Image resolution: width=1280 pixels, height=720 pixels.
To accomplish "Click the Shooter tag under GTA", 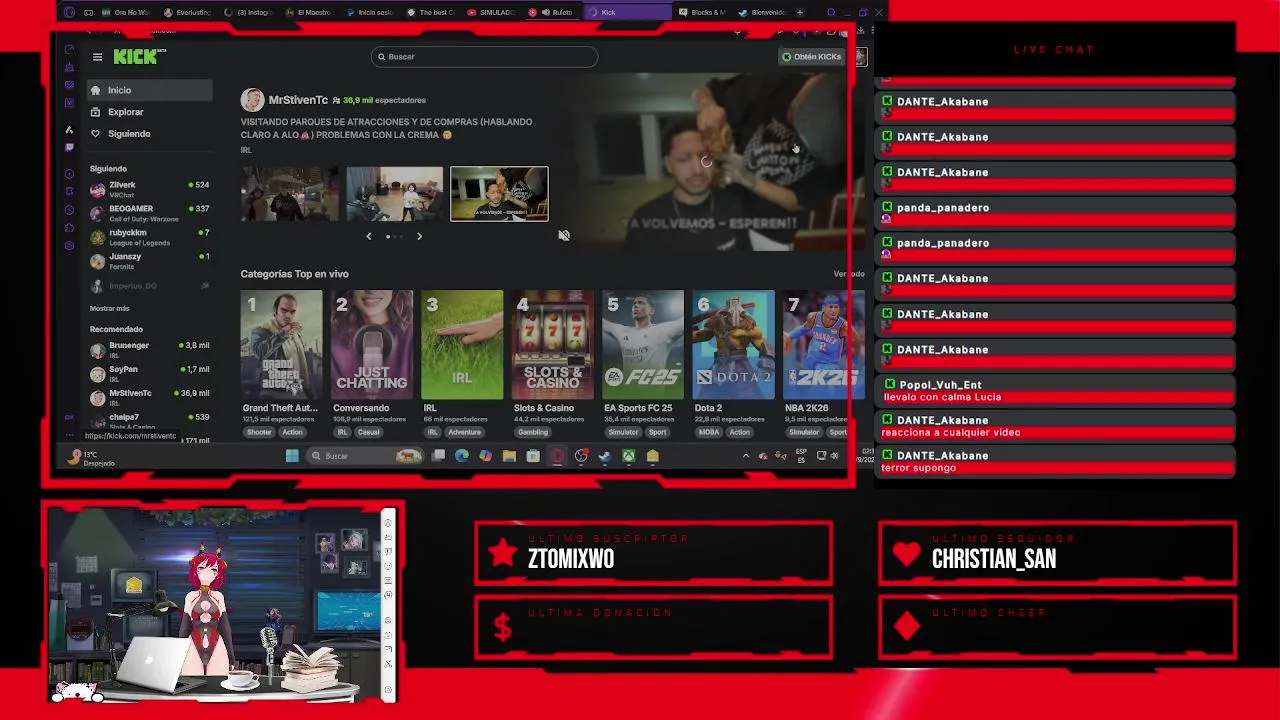I will coord(259,432).
